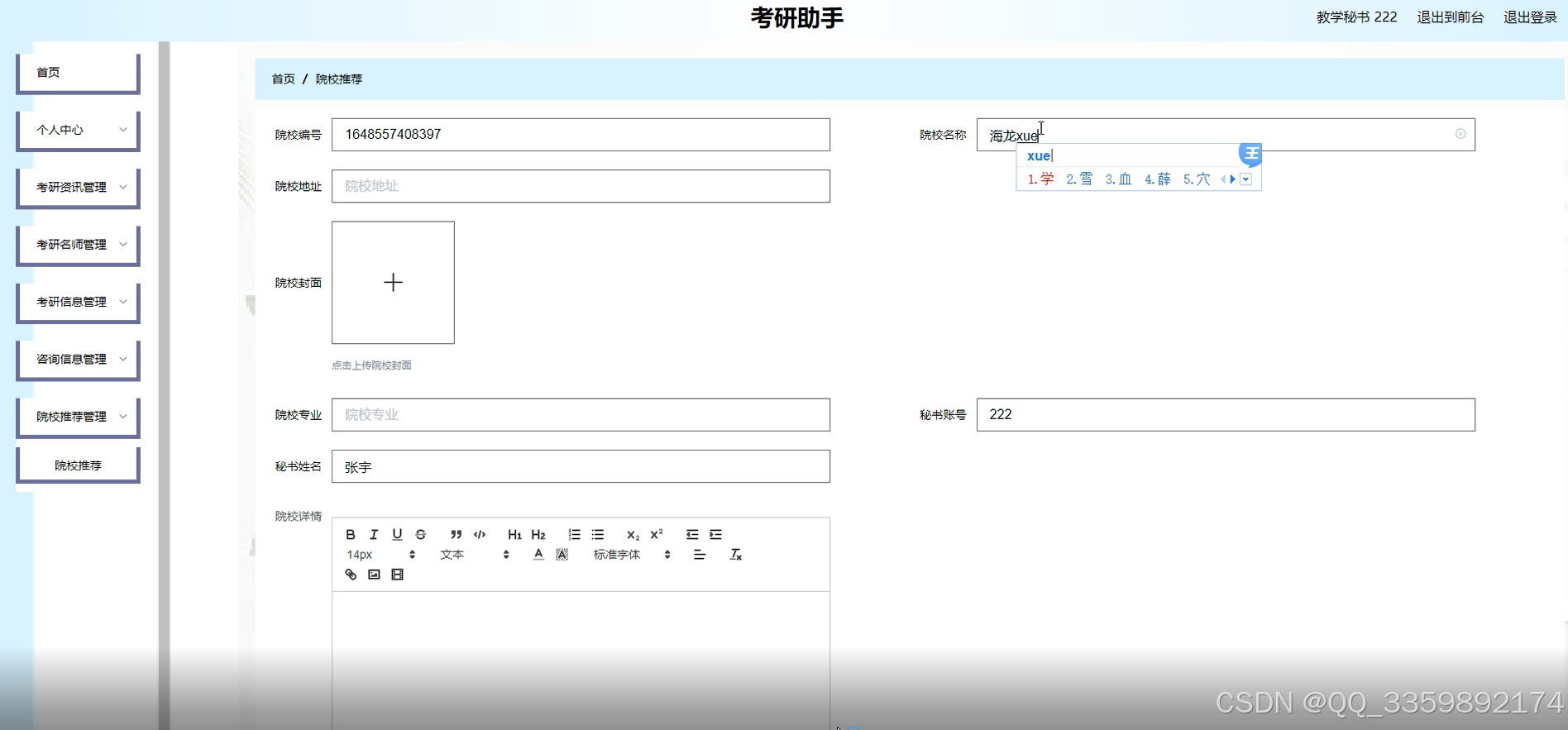Click the 教学秘书 222 user label

click(1356, 17)
